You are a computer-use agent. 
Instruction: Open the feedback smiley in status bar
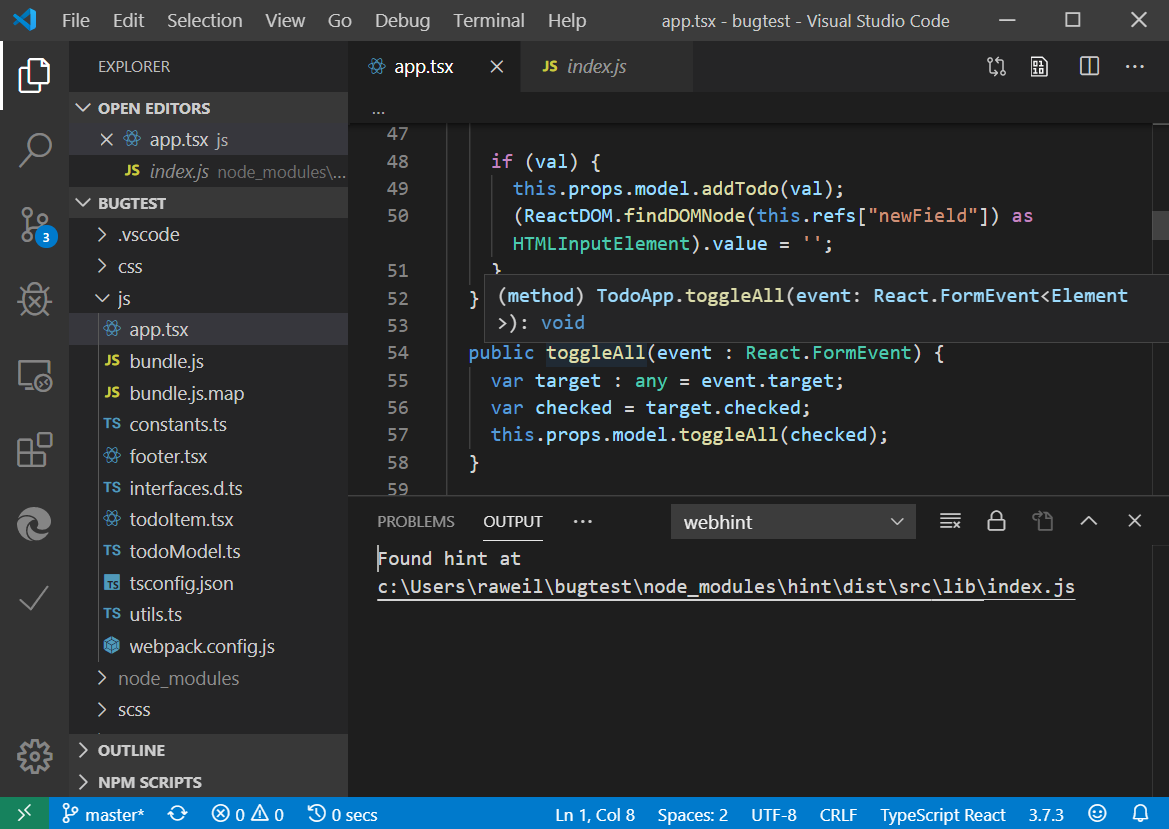tap(1097, 813)
